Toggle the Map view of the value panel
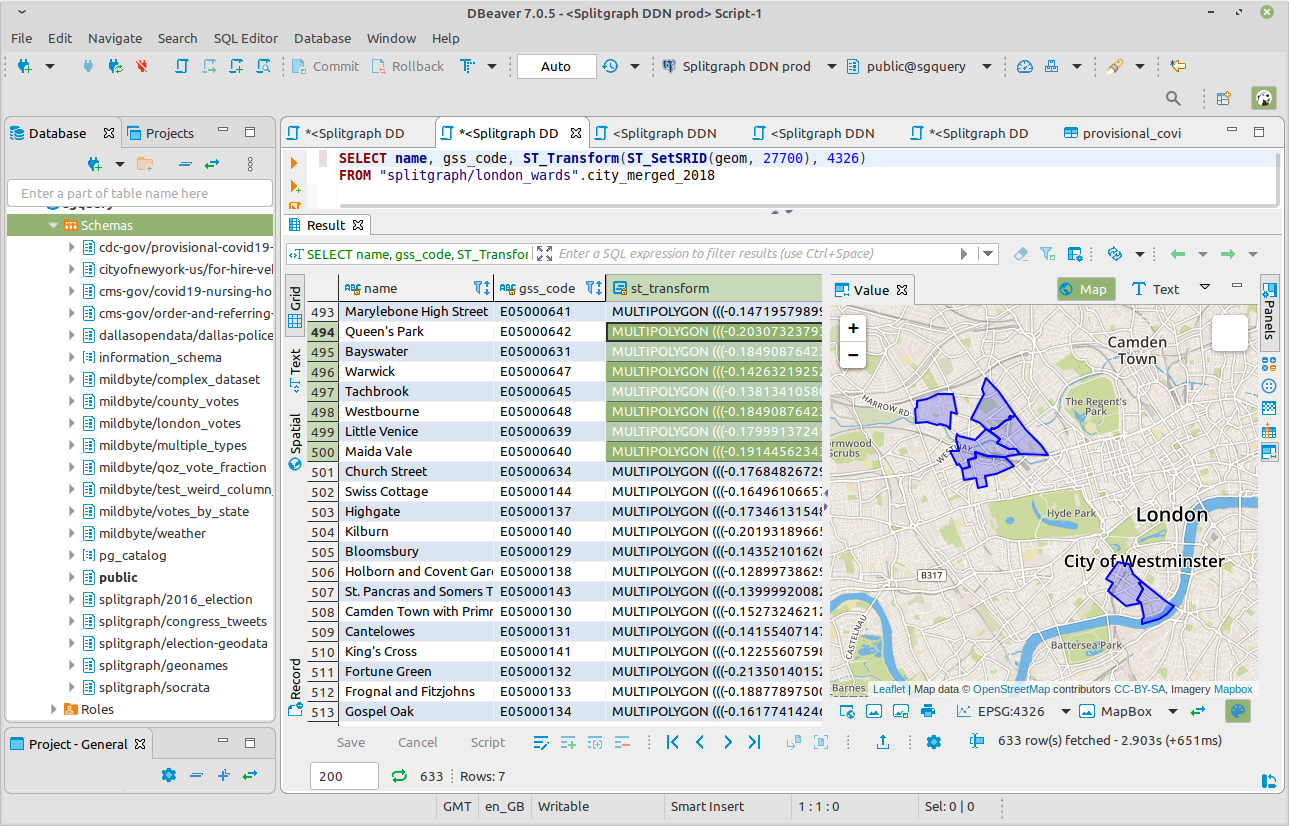 pos(1086,289)
